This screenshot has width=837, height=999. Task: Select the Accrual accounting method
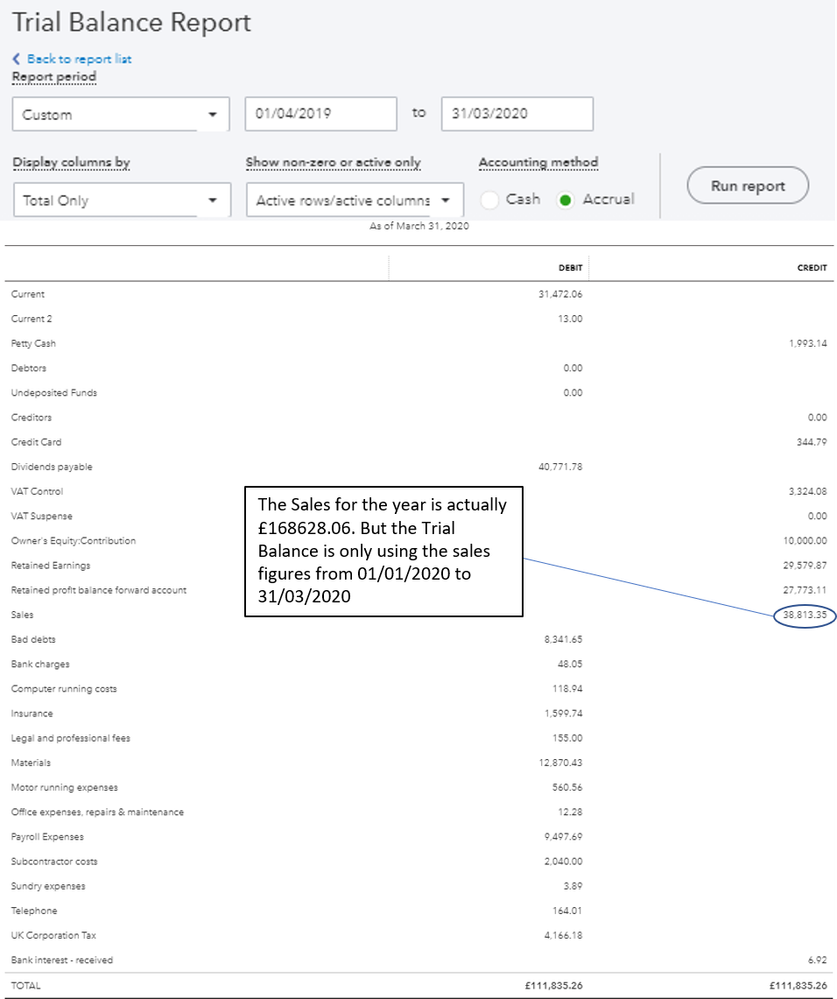566,200
